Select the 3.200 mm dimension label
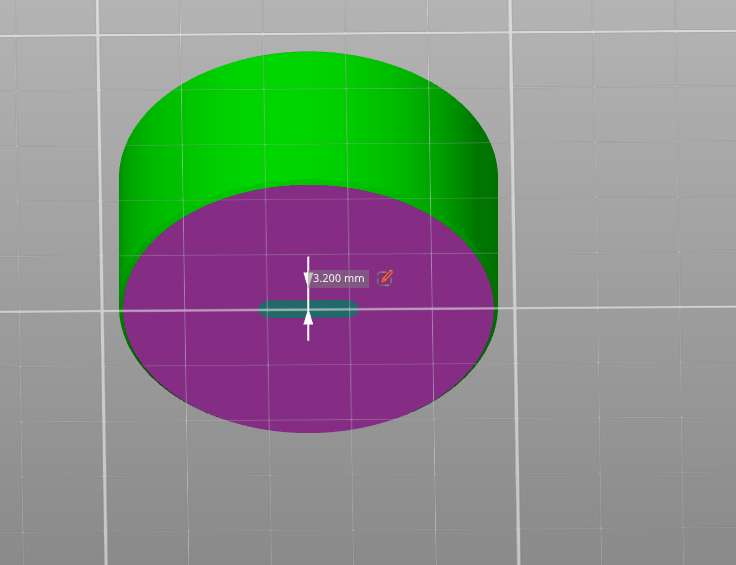736x565 pixels. (338, 279)
